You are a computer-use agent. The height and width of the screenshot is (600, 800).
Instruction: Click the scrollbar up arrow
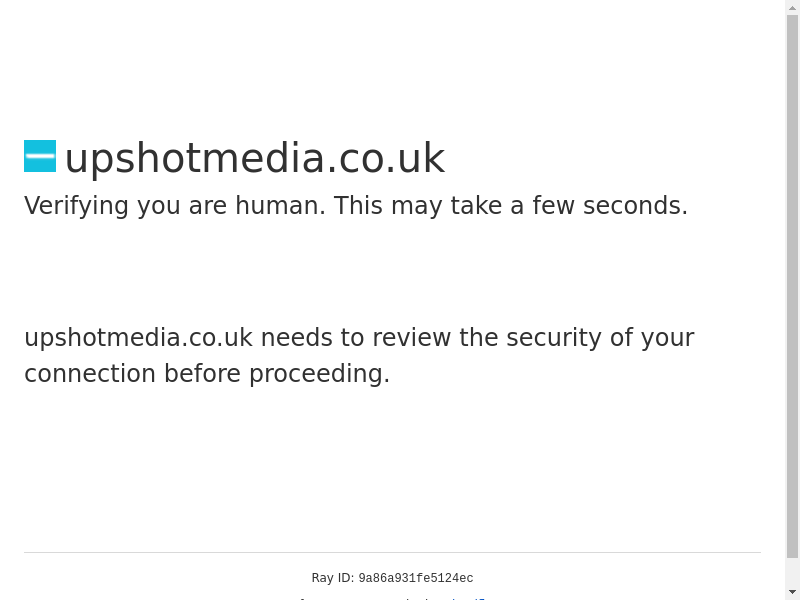pyautogui.click(x=792, y=7)
